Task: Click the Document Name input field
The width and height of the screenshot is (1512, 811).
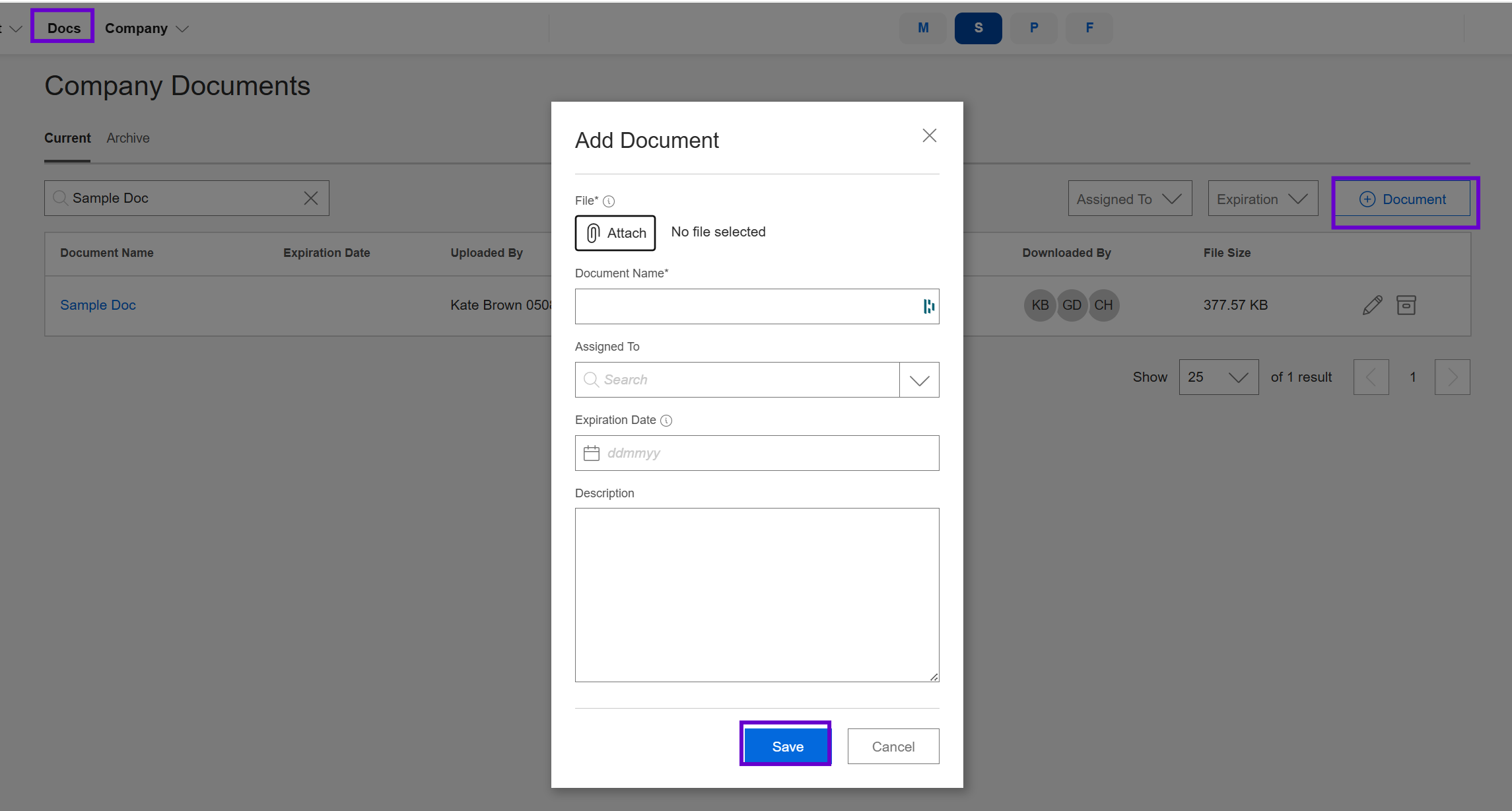Action: click(746, 306)
